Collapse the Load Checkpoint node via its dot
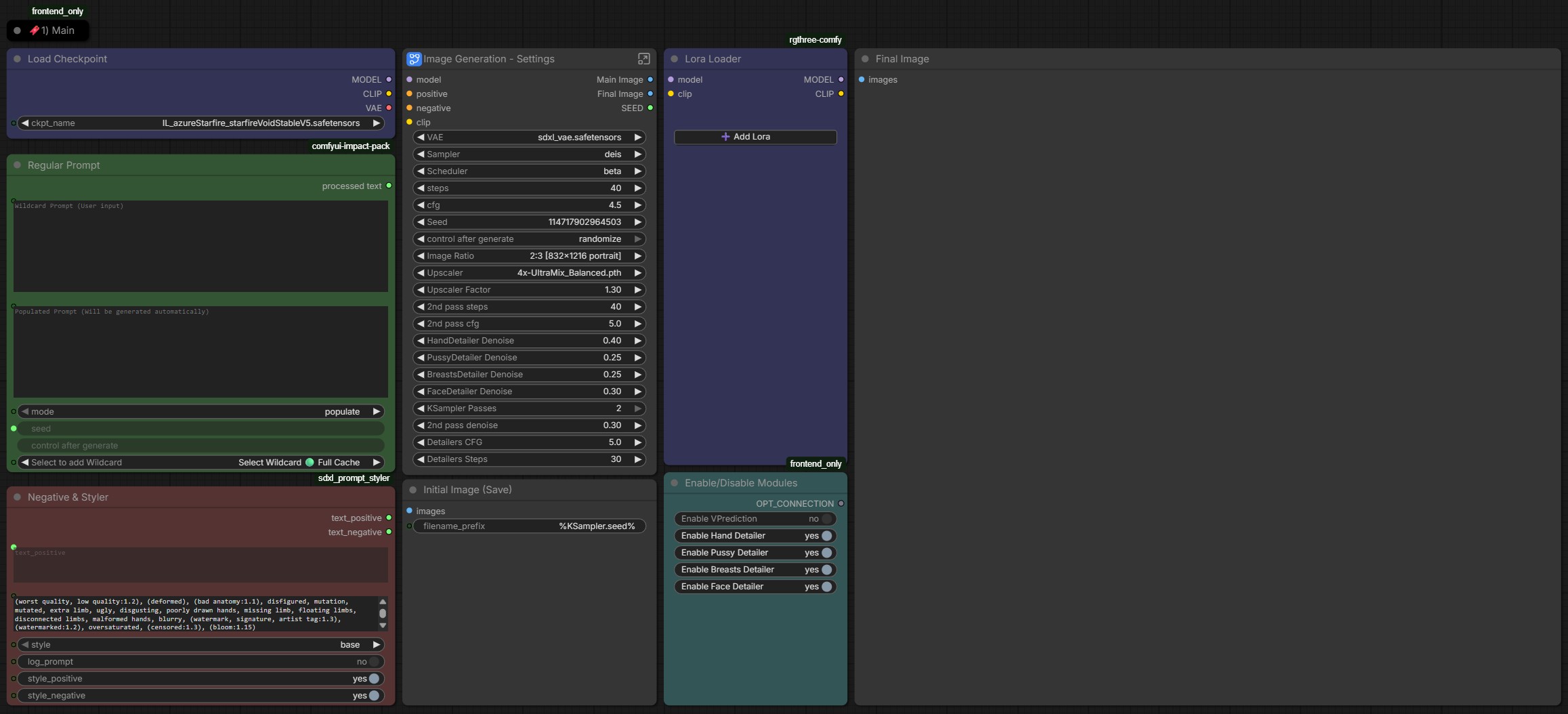 click(x=18, y=59)
